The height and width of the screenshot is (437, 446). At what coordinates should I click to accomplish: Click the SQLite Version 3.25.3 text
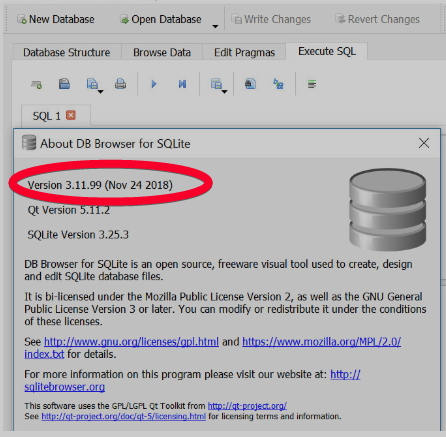tap(78, 235)
